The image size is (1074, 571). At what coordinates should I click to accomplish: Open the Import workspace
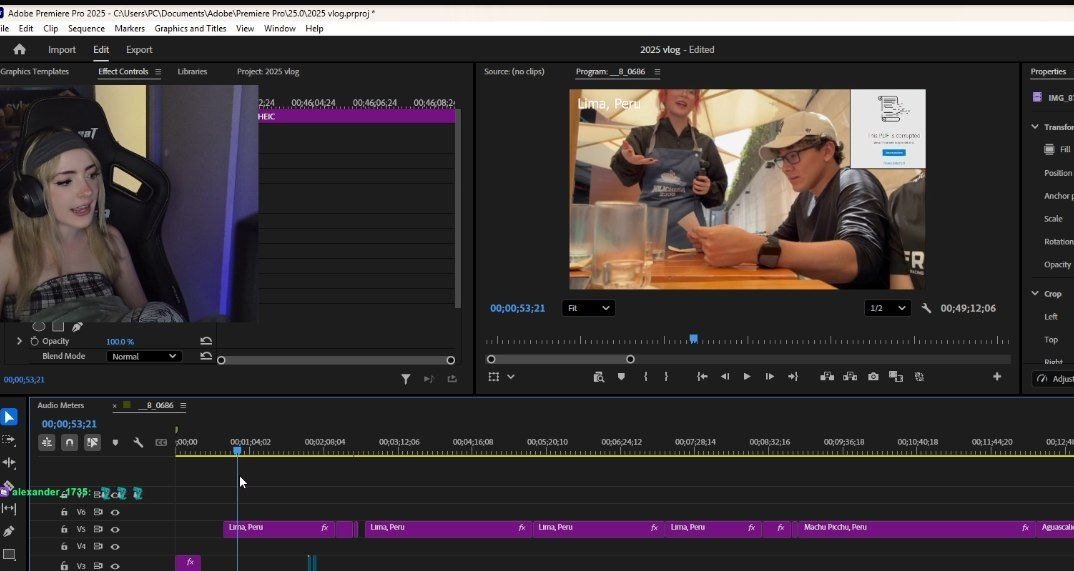[x=62, y=49]
